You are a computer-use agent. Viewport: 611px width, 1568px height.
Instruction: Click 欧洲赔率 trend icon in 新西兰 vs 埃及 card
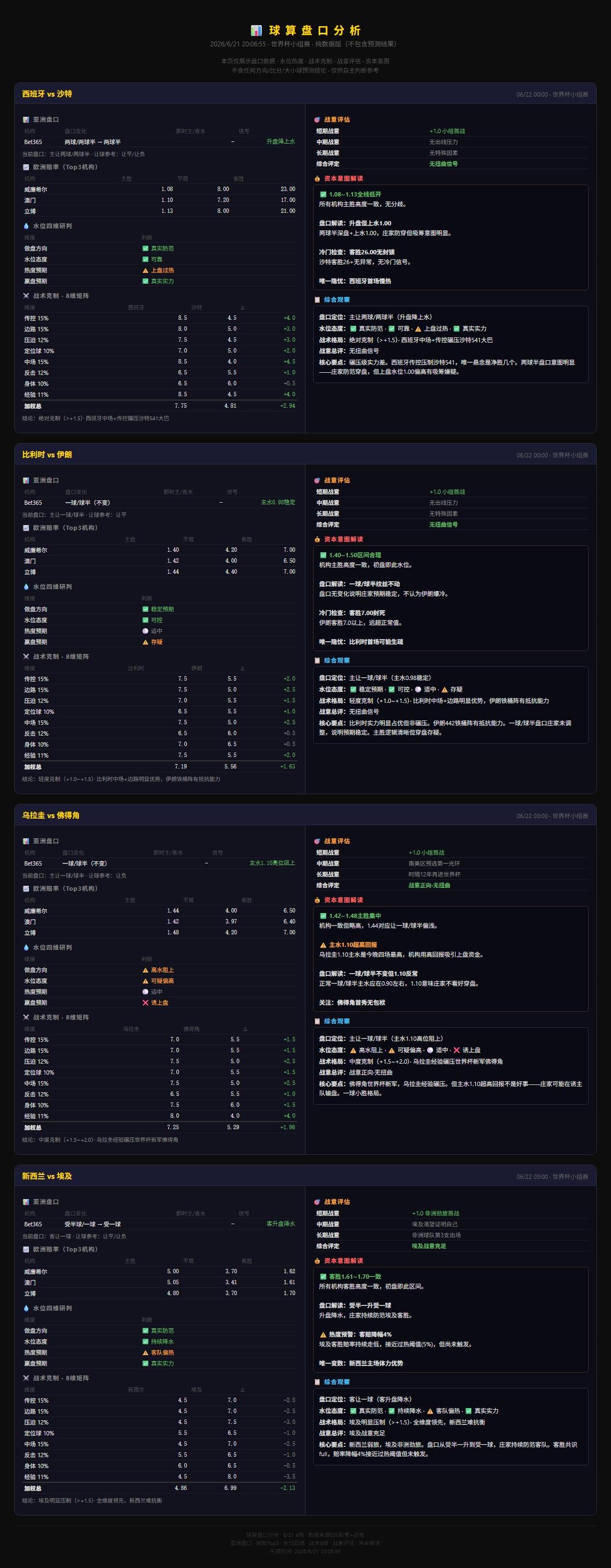[26, 1250]
